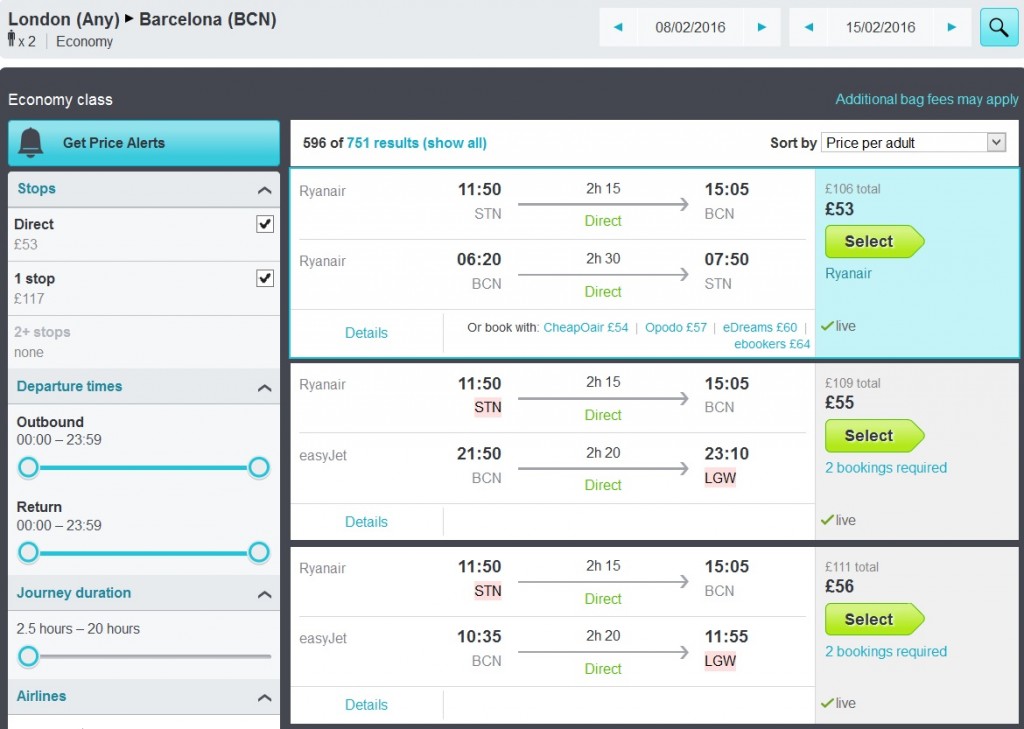Click the passenger count icon
The width and height of the screenshot is (1024, 729).
(x=11, y=39)
